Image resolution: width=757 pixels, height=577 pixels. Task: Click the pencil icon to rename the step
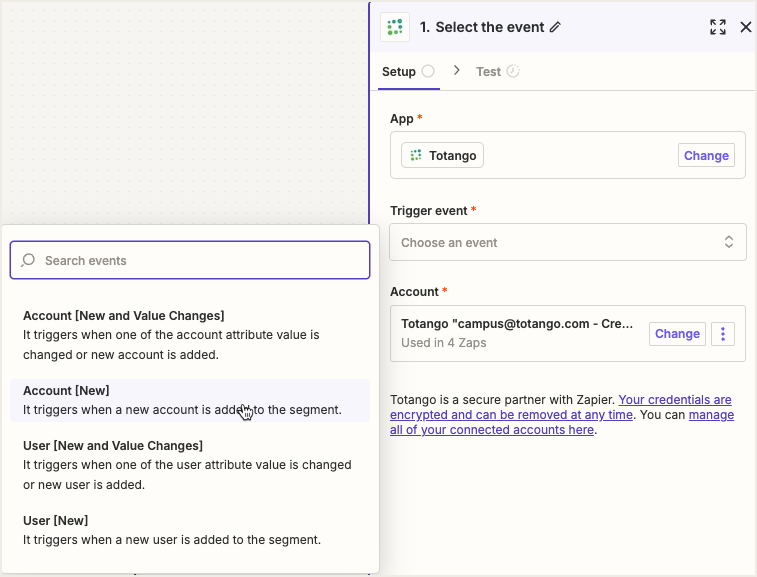(x=555, y=27)
